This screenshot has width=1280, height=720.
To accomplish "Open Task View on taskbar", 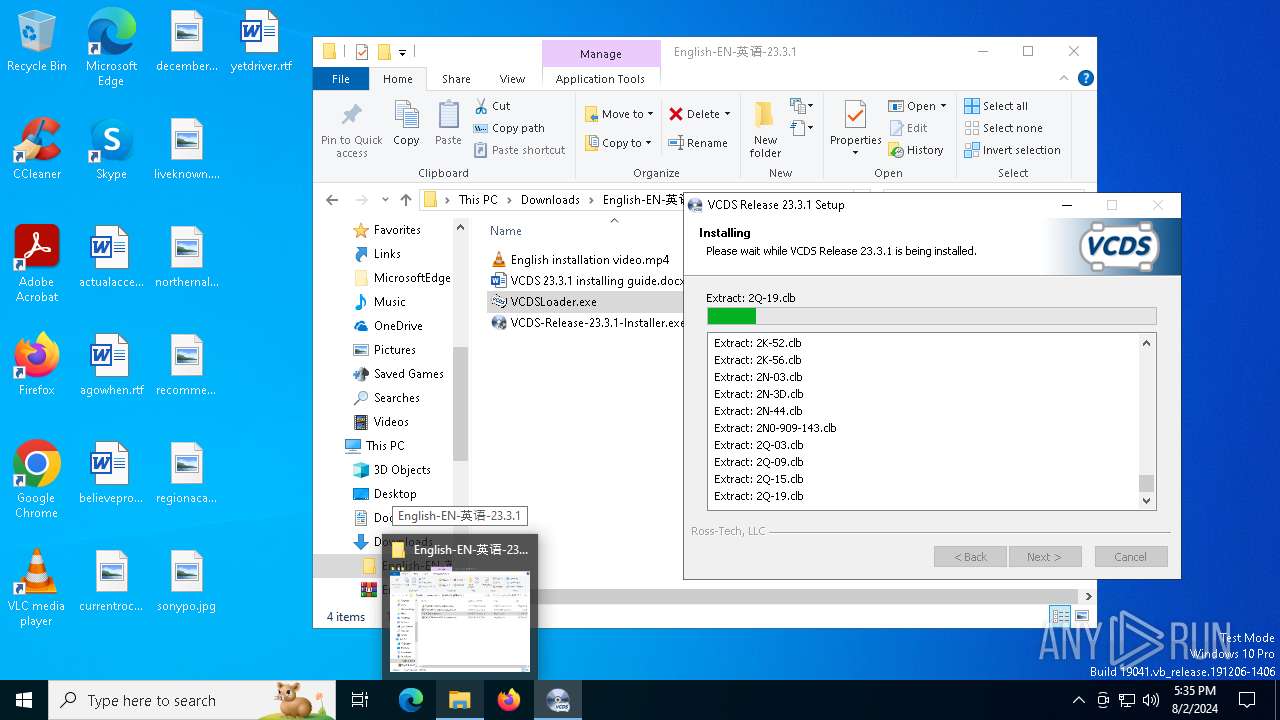I will pyautogui.click(x=360, y=700).
